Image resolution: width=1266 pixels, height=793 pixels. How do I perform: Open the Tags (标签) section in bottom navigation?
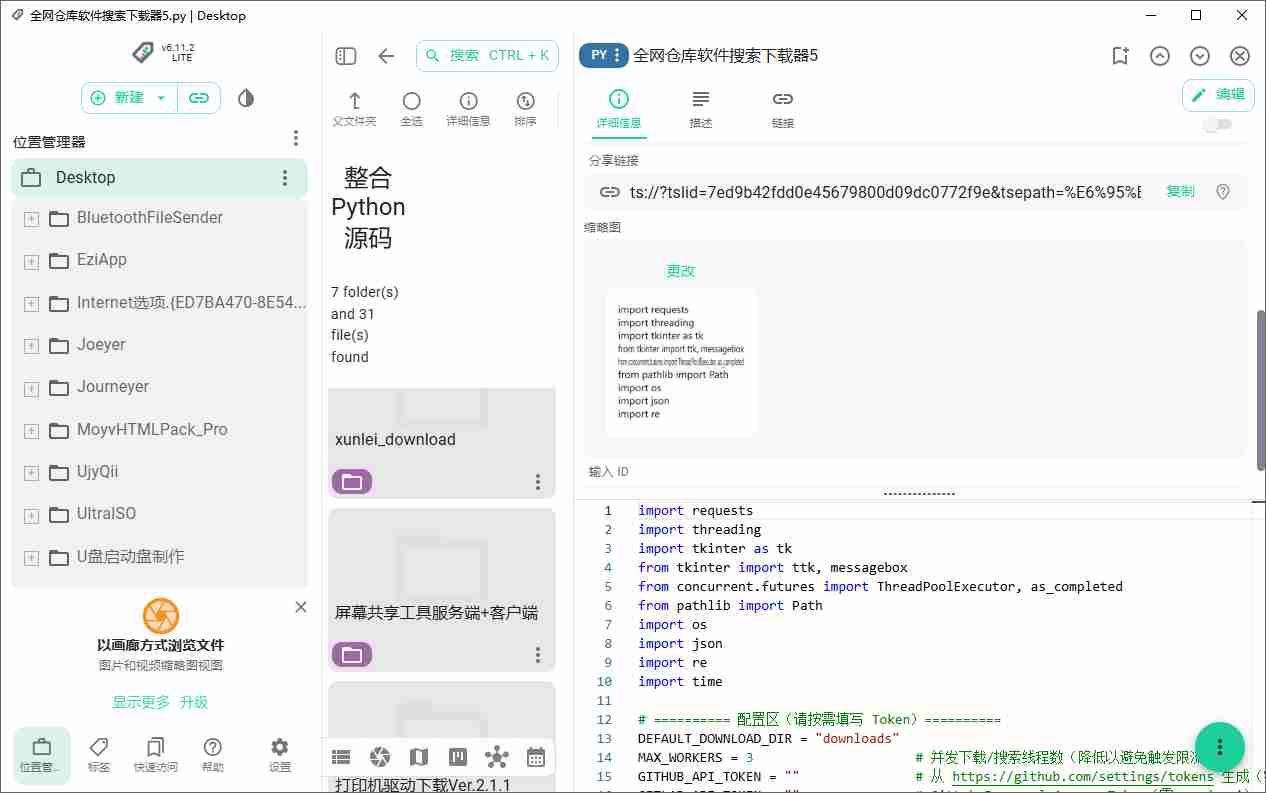pos(98,755)
